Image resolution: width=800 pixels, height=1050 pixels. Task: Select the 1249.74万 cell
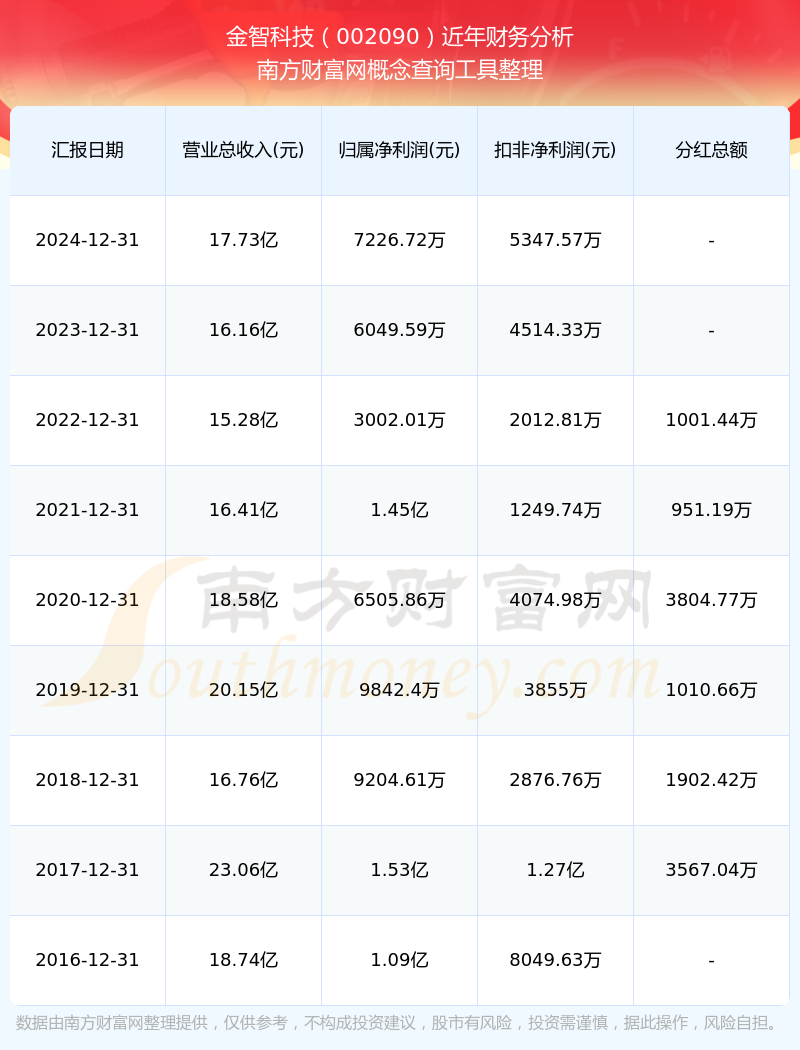tap(556, 510)
